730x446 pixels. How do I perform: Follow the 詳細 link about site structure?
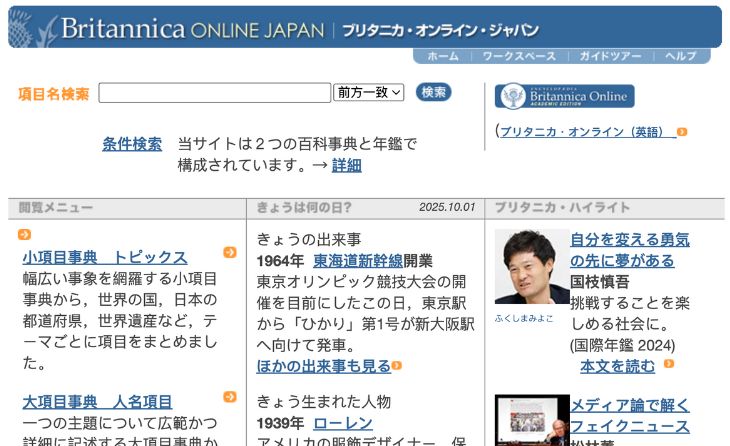tap(346, 165)
